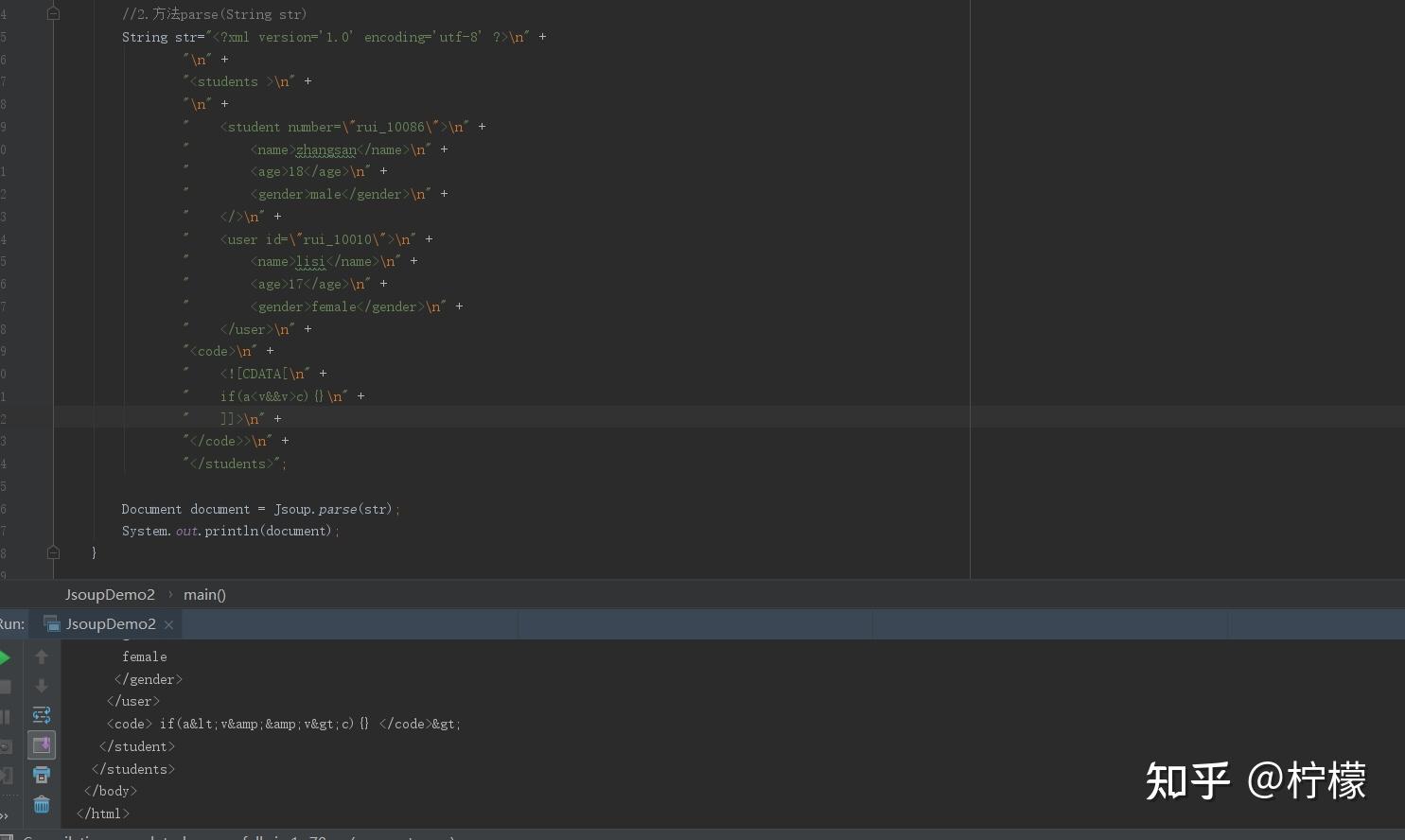Screen dimensions: 1405x840
Task: Click the String str declaration line
Action: tap(334, 37)
